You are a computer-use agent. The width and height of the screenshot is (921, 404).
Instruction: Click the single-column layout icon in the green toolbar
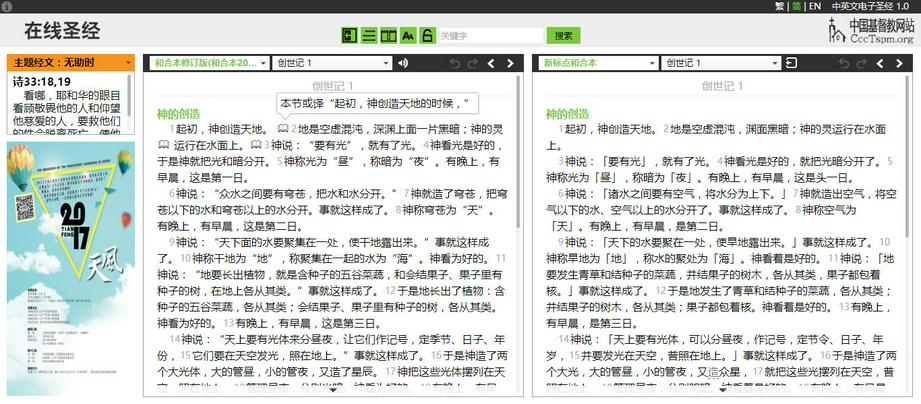tap(369, 36)
